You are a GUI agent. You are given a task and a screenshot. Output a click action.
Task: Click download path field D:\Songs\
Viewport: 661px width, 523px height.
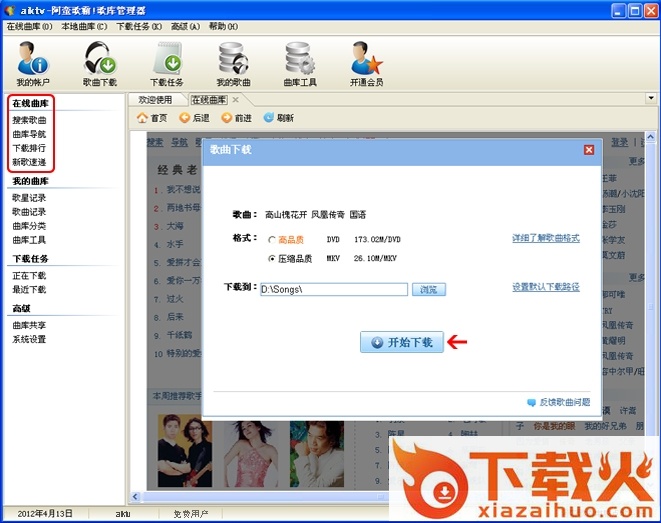click(334, 290)
